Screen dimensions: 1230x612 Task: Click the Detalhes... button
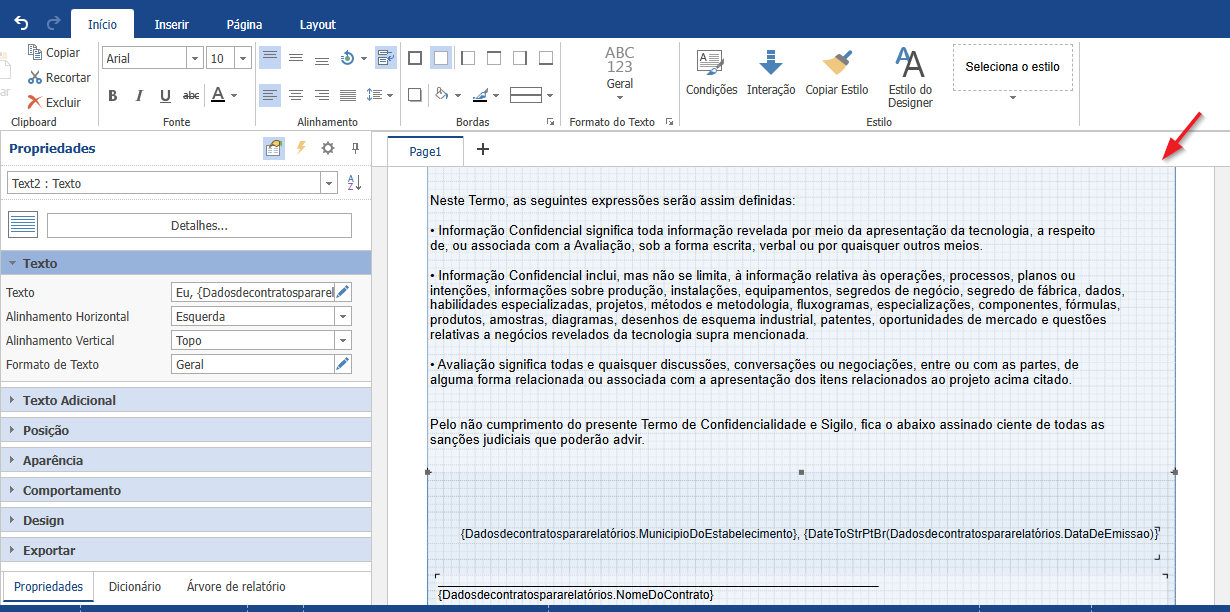[199, 225]
